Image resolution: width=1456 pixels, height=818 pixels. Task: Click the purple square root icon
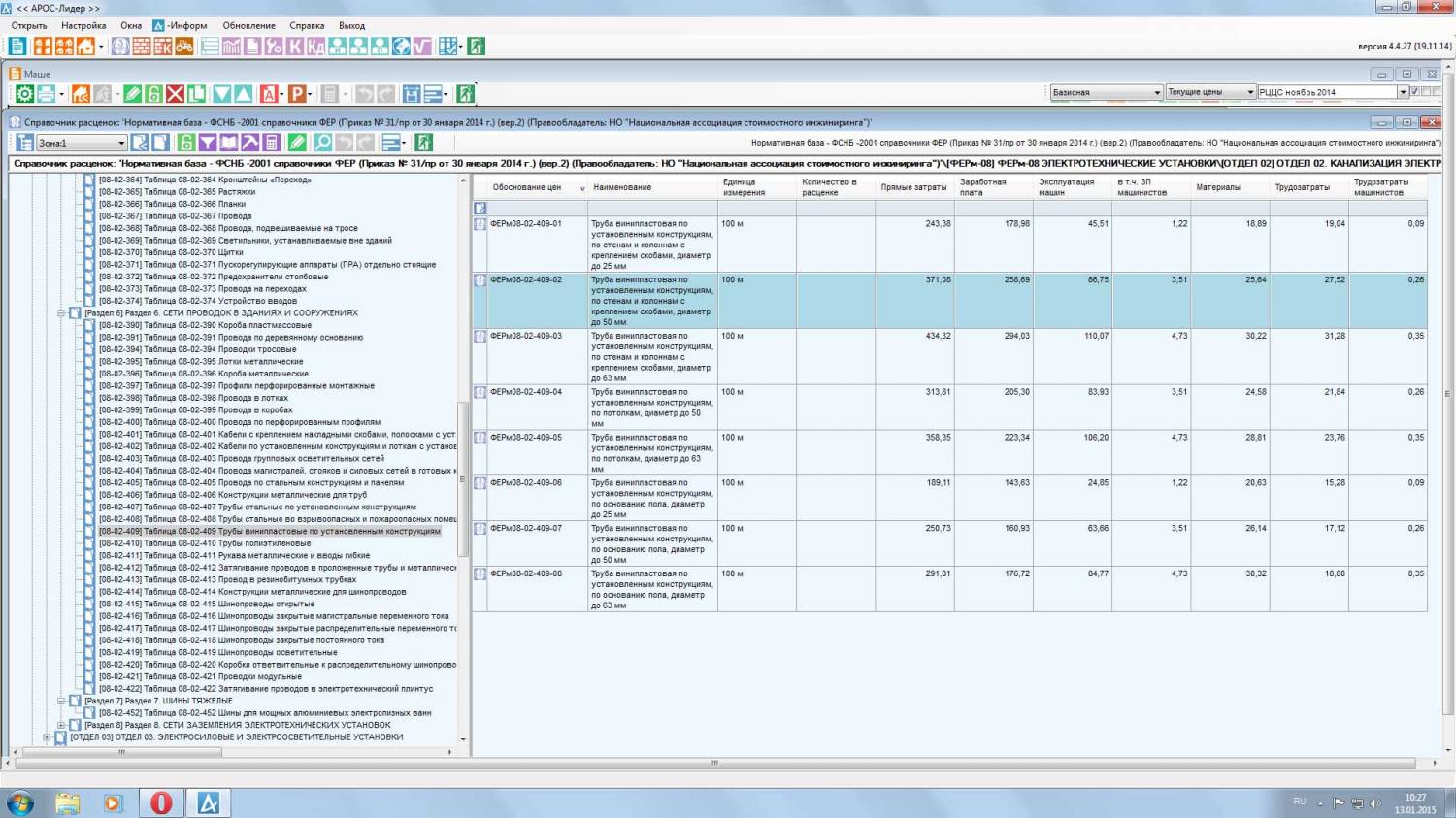pos(421,47)
